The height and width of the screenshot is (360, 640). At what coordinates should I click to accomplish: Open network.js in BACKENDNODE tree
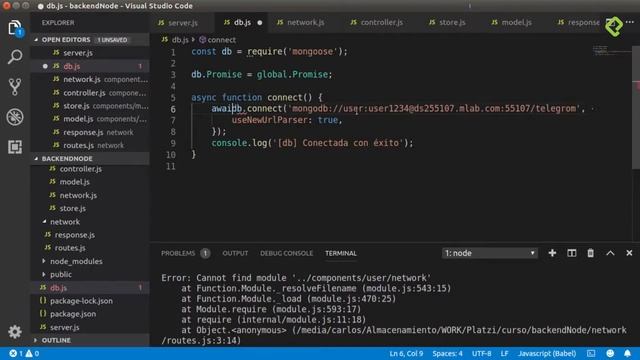(90, 195)
